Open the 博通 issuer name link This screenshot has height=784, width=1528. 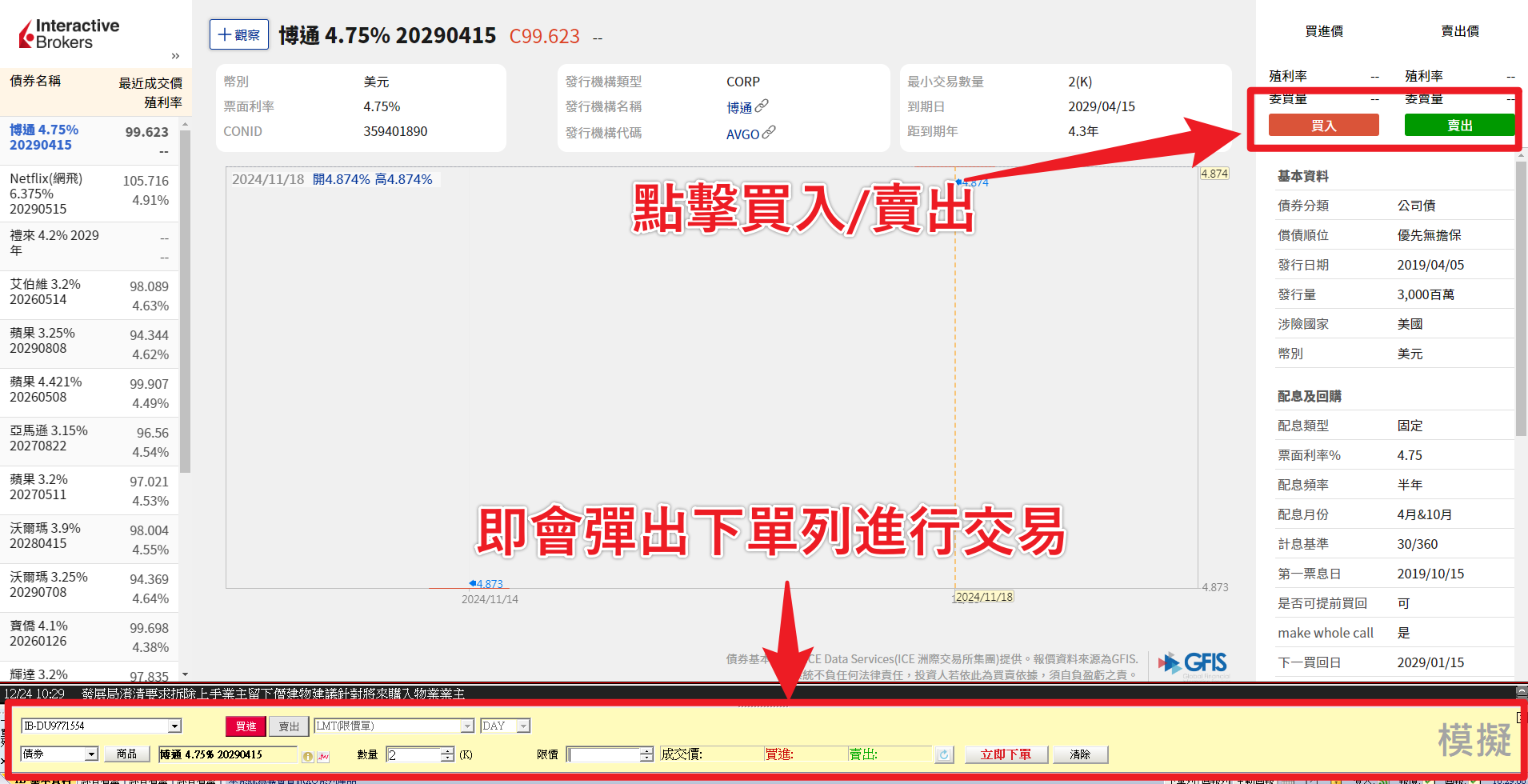(739, 107)
